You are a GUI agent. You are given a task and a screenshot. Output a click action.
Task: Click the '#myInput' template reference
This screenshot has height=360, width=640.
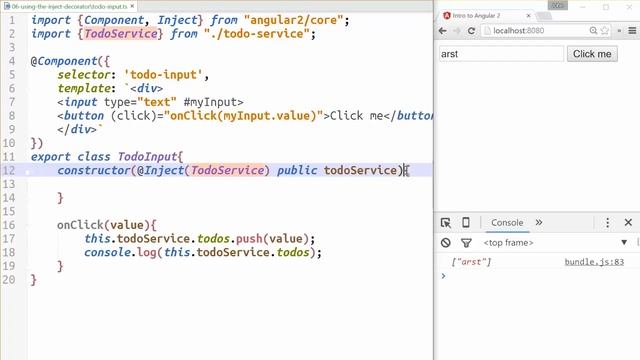(x=210, y=102)
